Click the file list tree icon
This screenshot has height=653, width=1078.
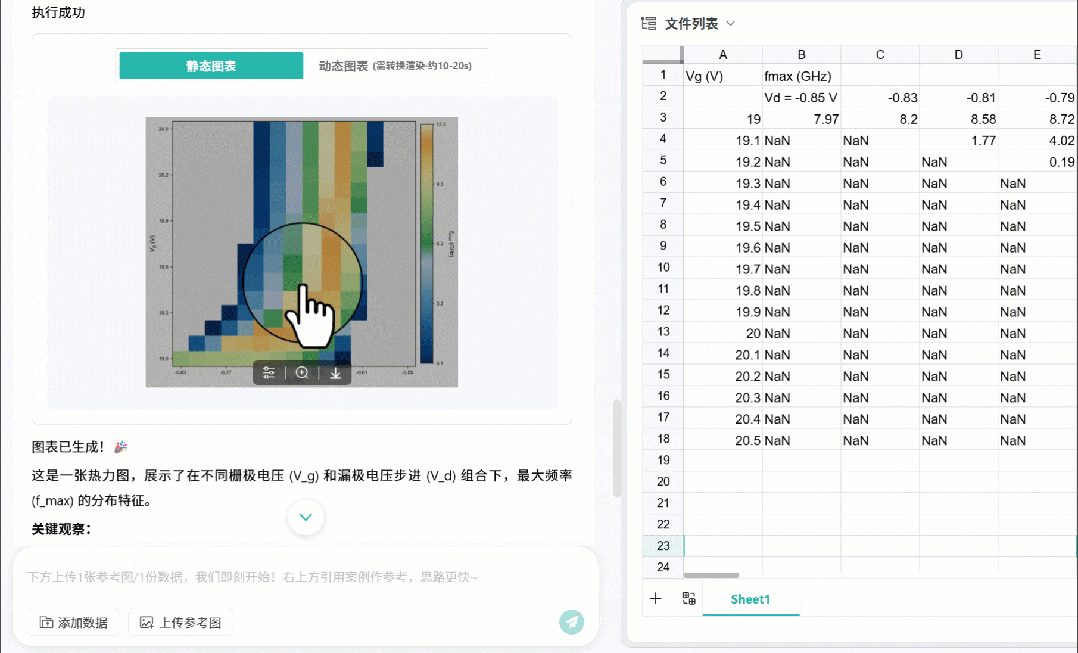[649, 23]
